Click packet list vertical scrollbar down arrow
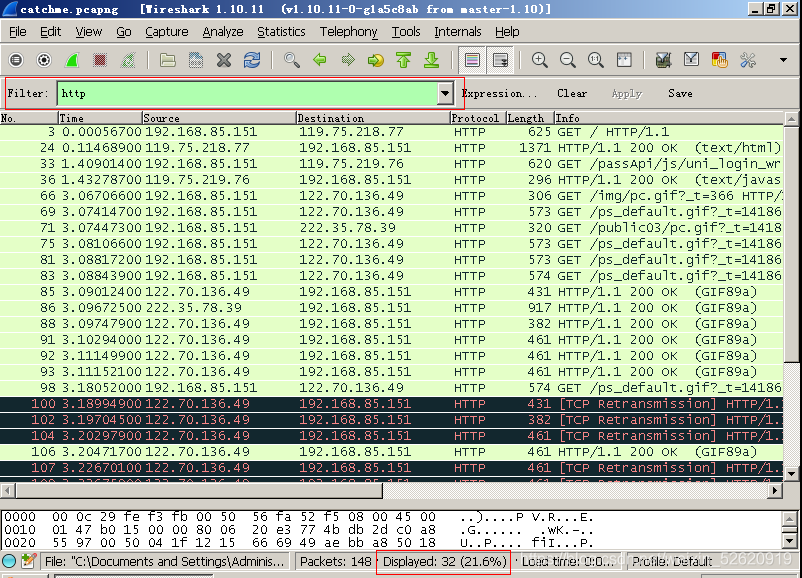Viewport: 802px width, 578px height. point(791,474)
